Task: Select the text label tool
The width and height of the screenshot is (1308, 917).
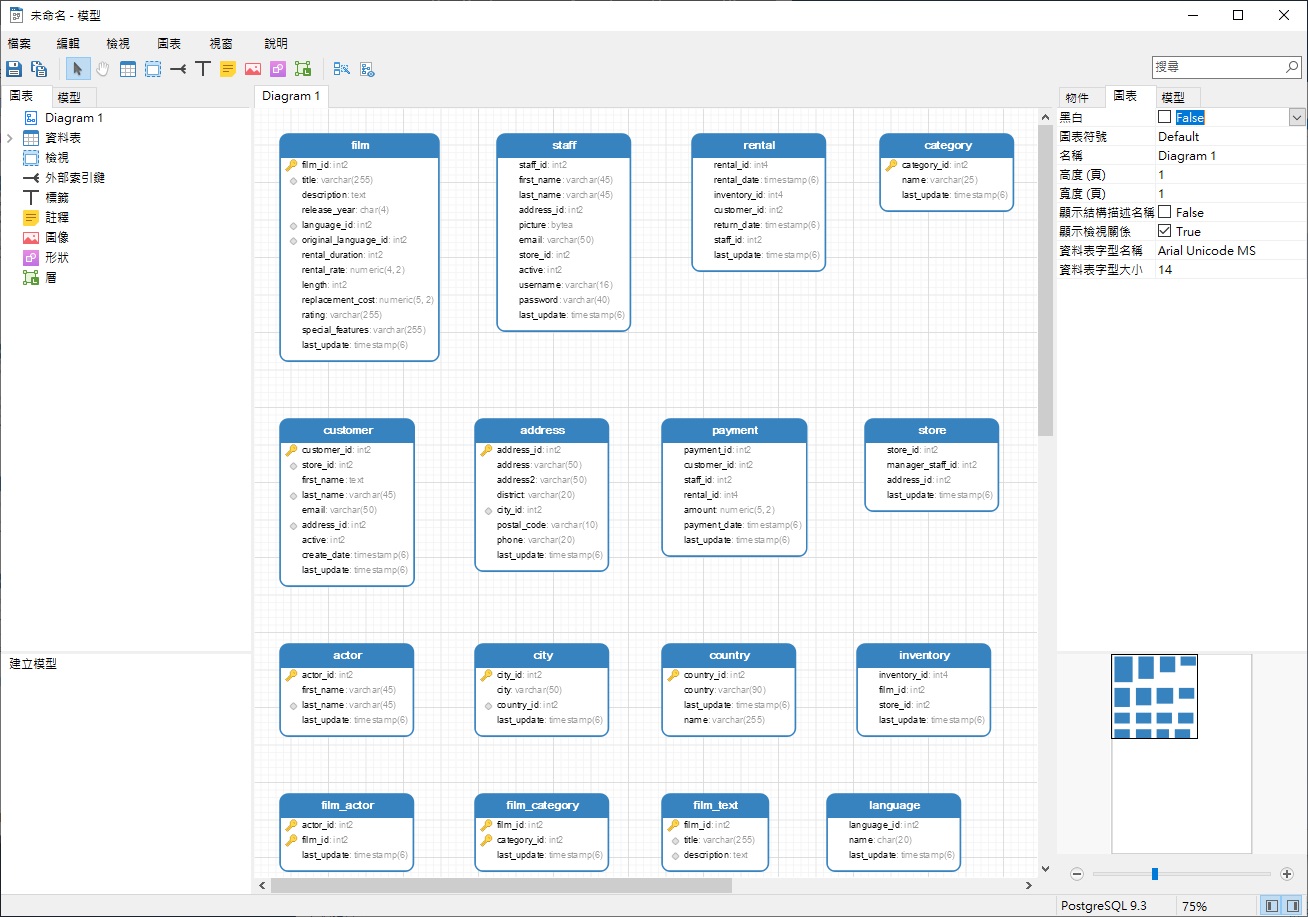Action: point(203,69)
